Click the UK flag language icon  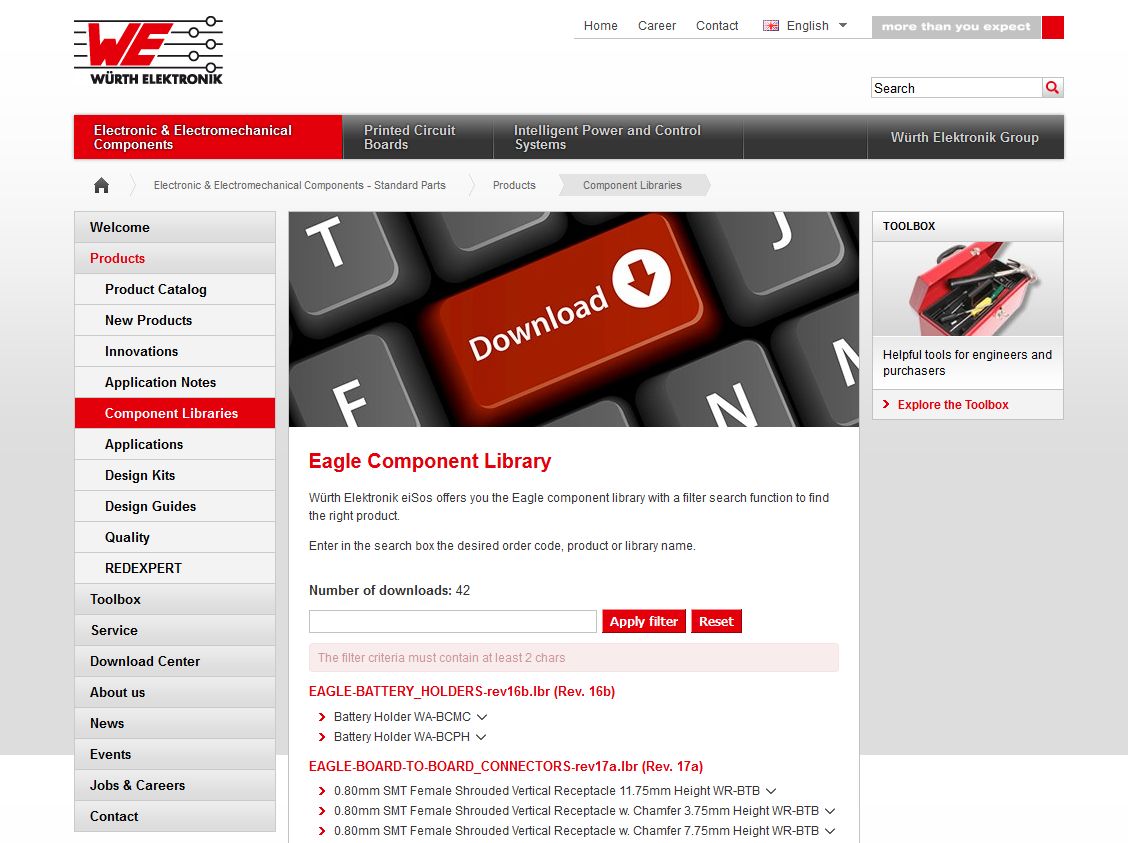click(770, 26)
